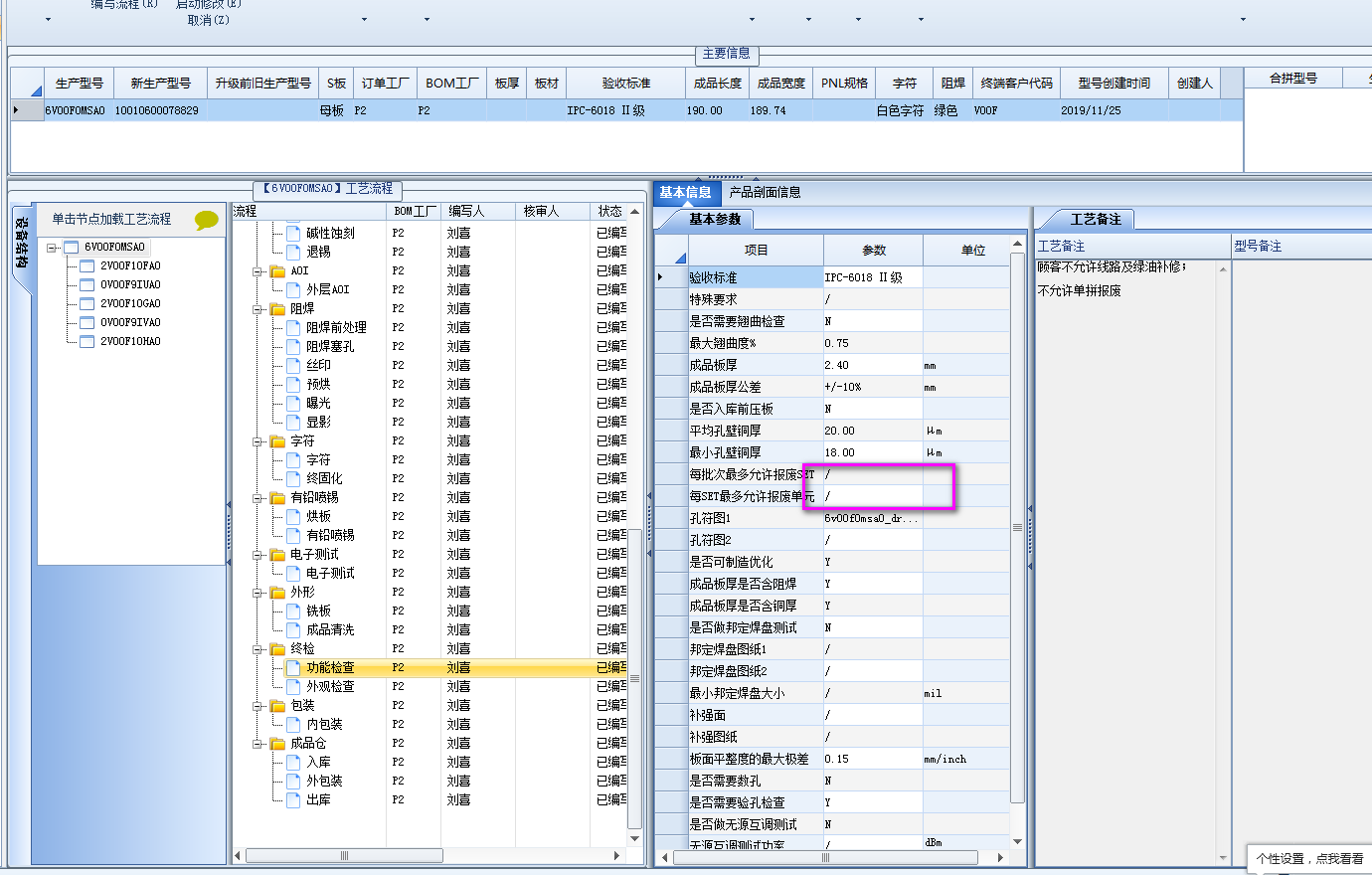Collapse the 电子测试 process group
Image resolution: width=1372 pixels, height=875 pixels.
257,554
